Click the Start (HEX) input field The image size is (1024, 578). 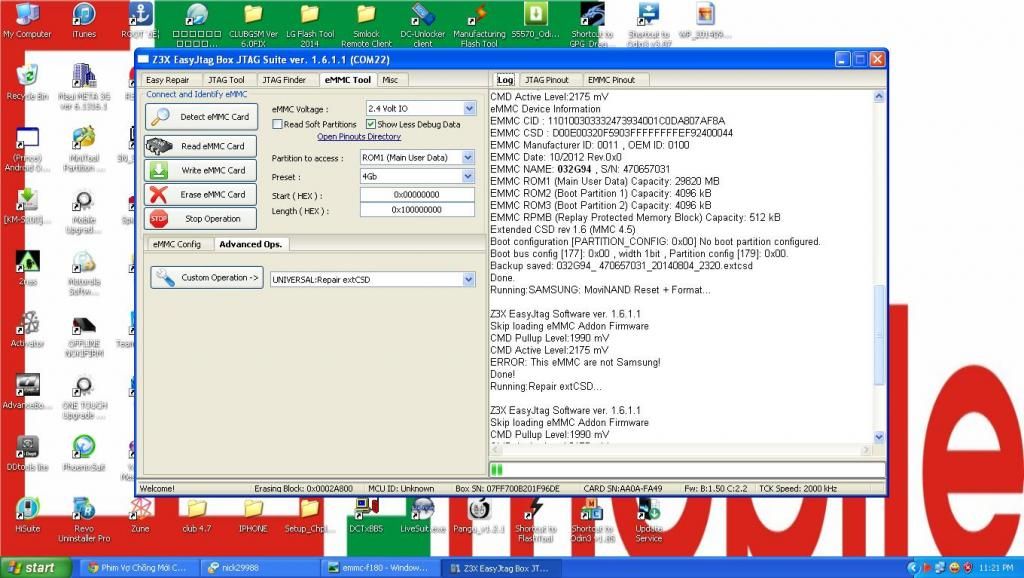coord(417,195)
